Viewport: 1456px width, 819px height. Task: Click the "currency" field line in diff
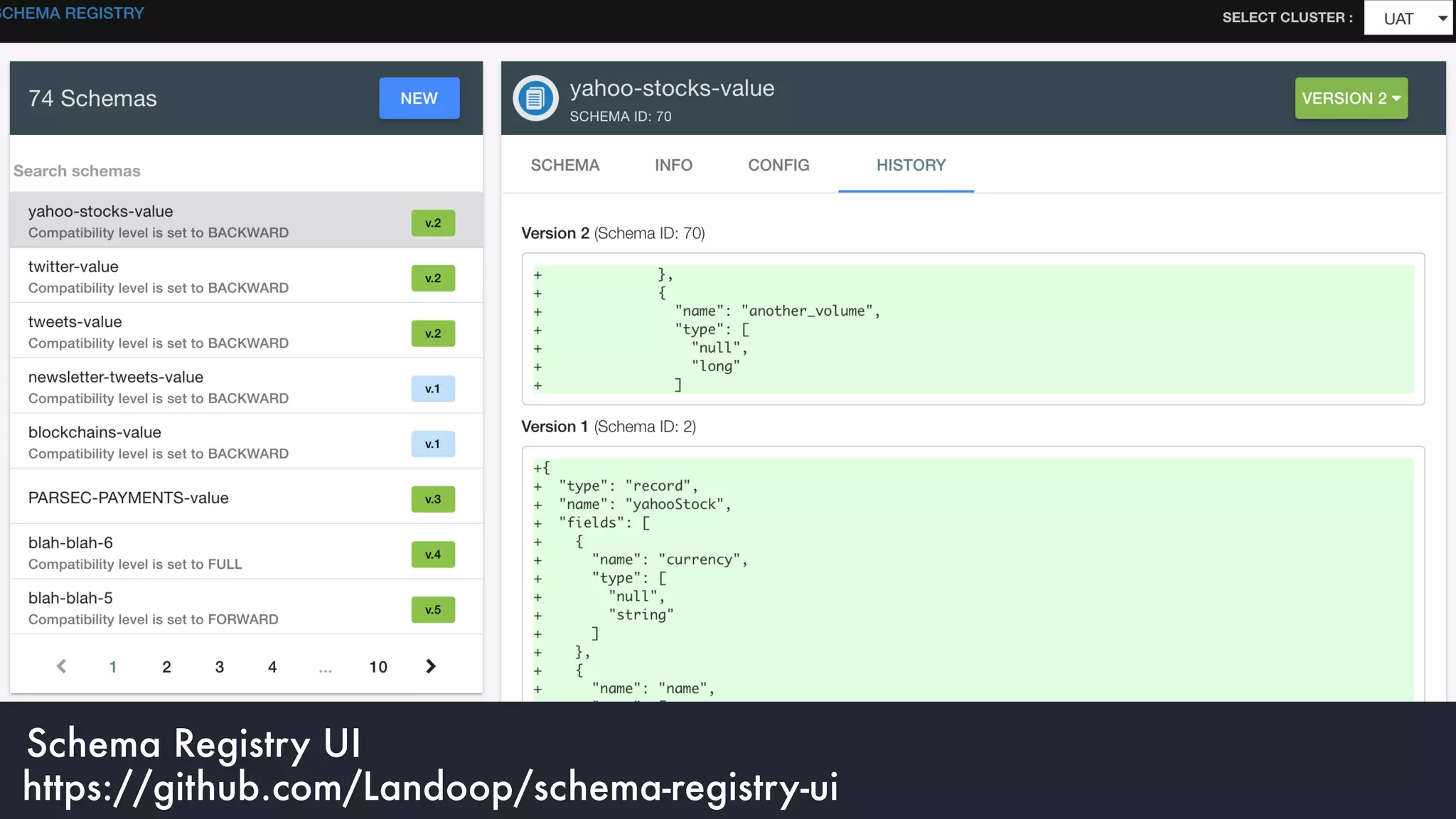[670, 560]
